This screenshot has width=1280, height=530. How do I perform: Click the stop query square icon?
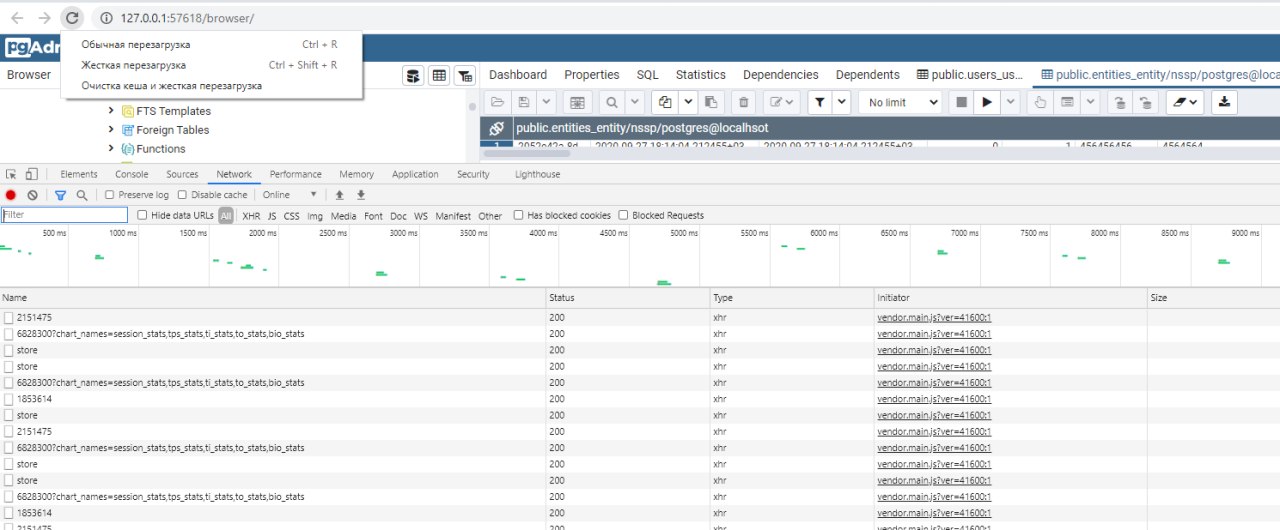pyautogui.click(x=961, y=102)
